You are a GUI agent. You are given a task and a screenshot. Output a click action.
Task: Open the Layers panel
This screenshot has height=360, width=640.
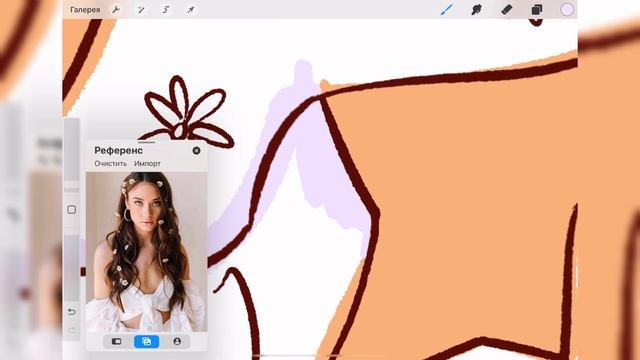(x=537, y=9)
